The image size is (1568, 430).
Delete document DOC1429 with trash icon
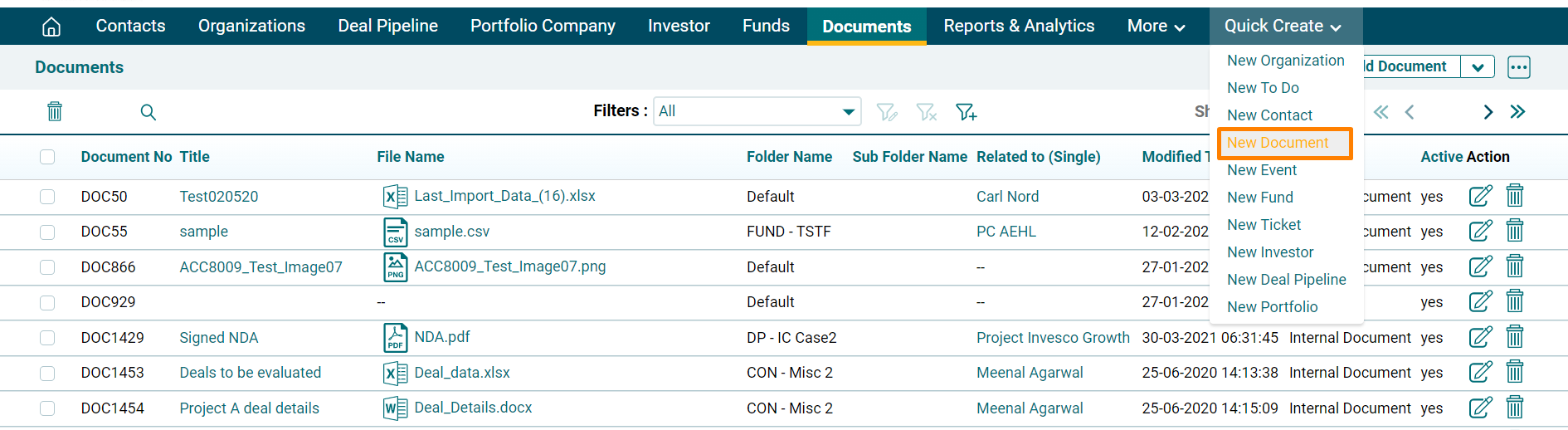pyautogui.click(x=1514, y=337)
